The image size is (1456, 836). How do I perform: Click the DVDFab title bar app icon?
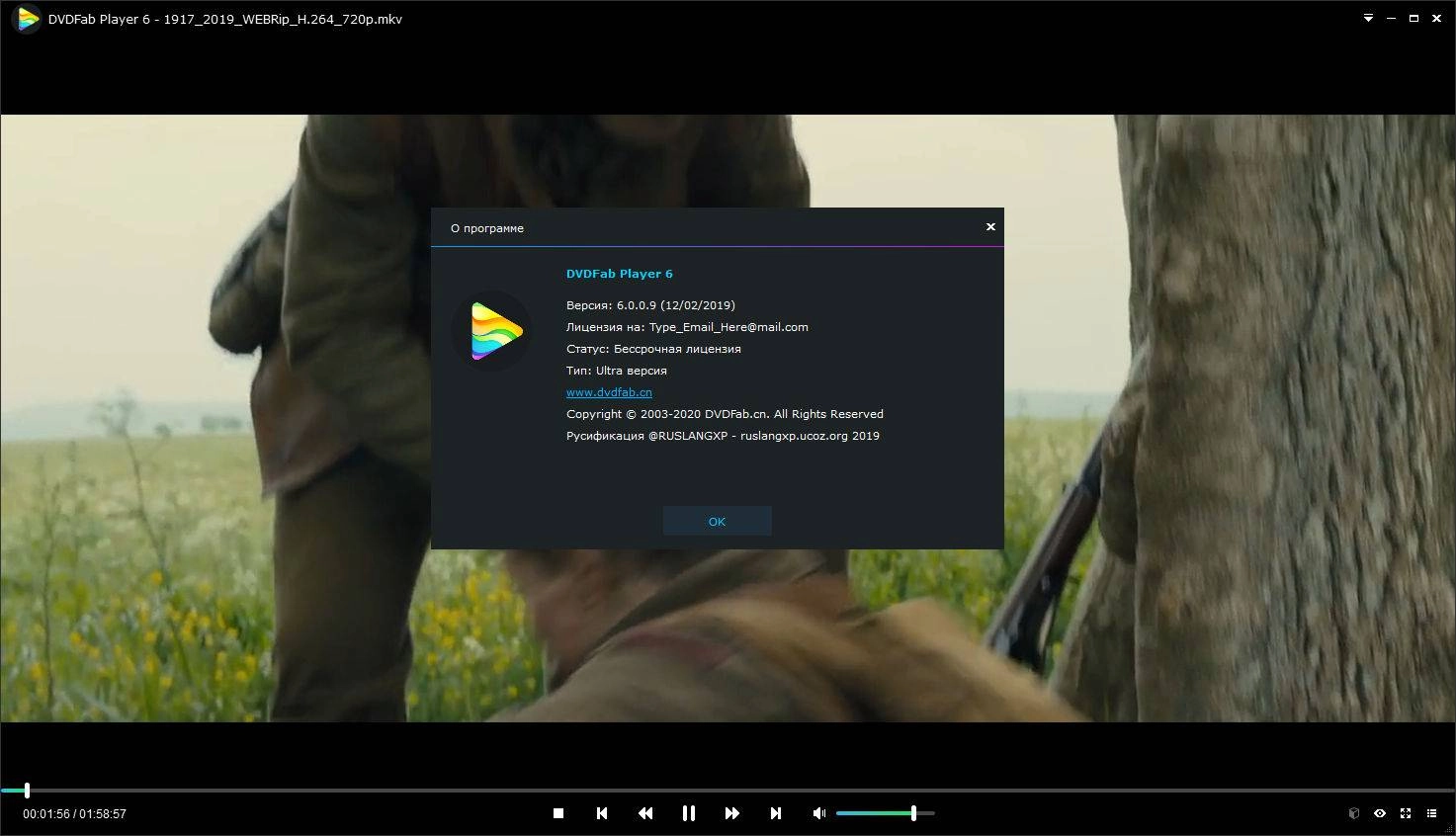coord(27,19)
